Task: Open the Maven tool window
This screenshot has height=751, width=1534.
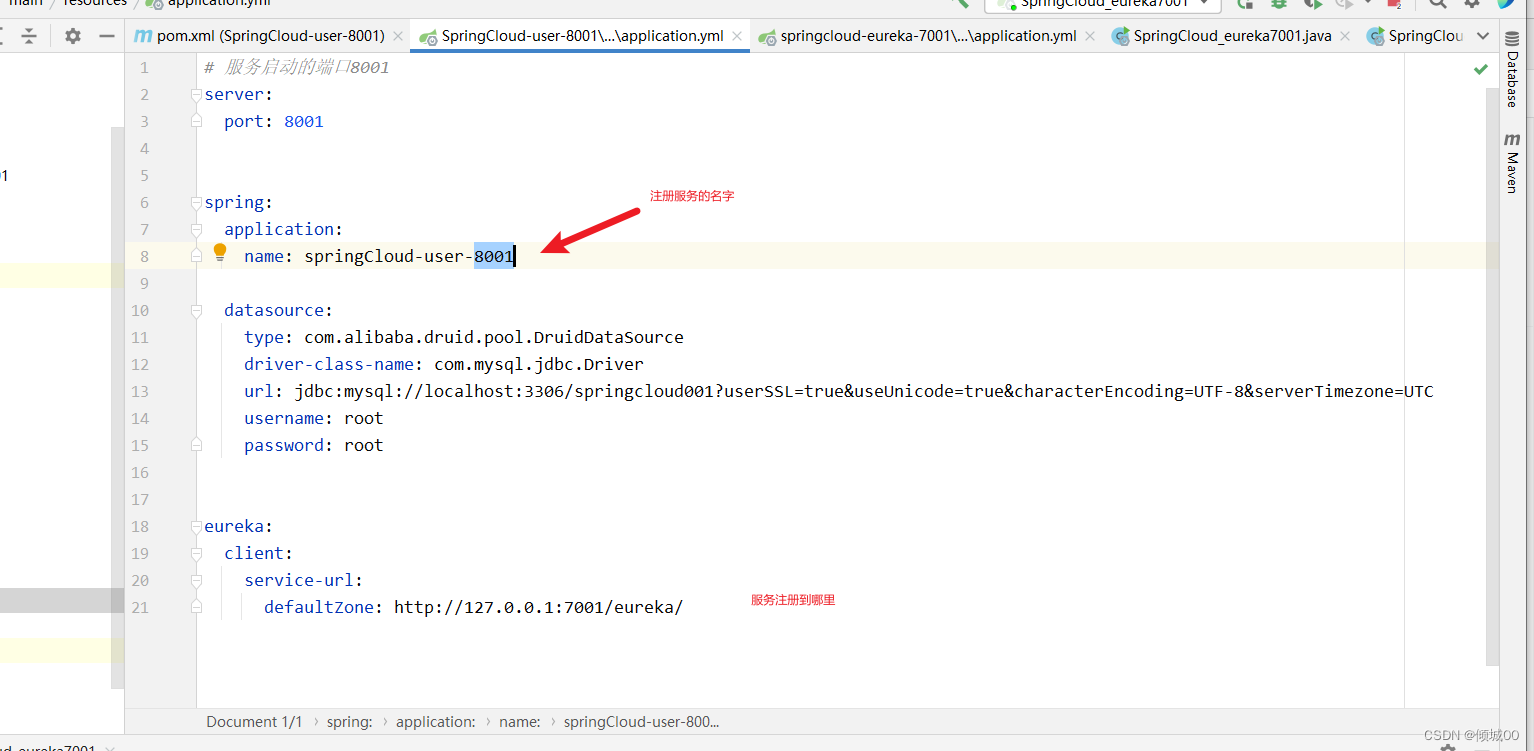Action: (1512, 162)
